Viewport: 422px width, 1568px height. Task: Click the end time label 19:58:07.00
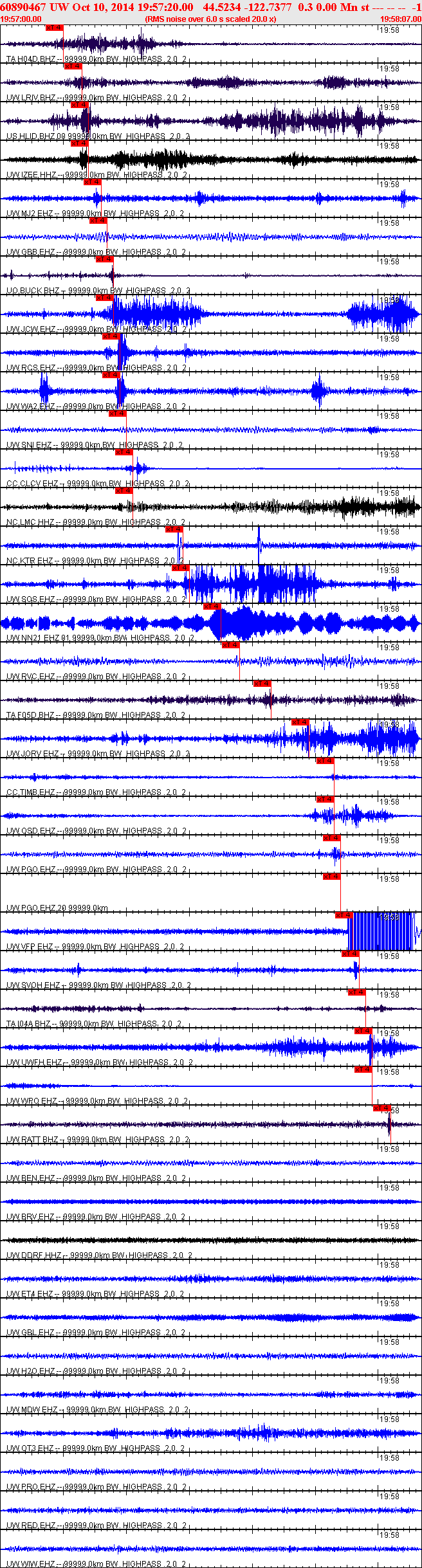pos(401,19)
